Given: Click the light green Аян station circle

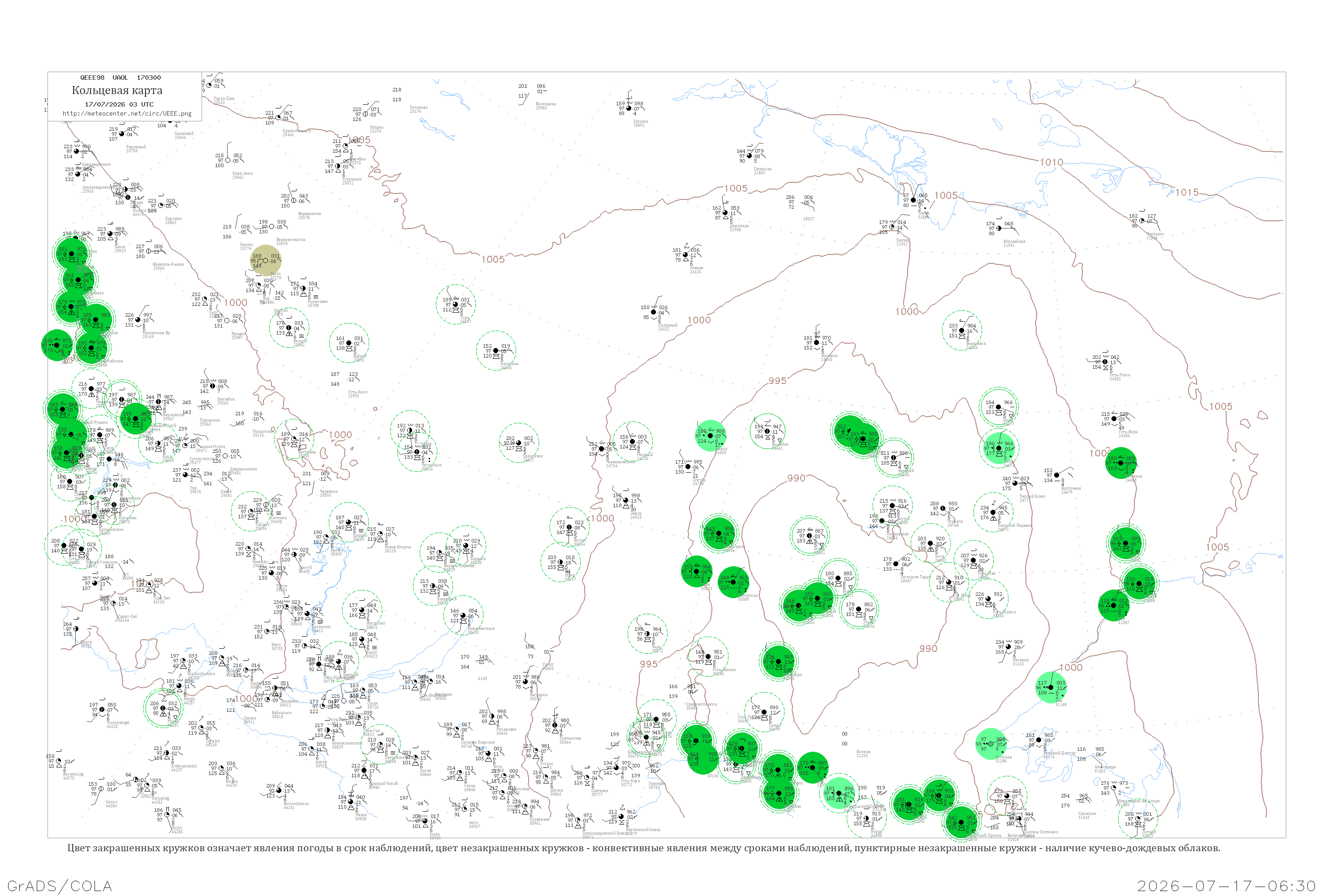Looking at the screenshot, I should point(1051,687).
